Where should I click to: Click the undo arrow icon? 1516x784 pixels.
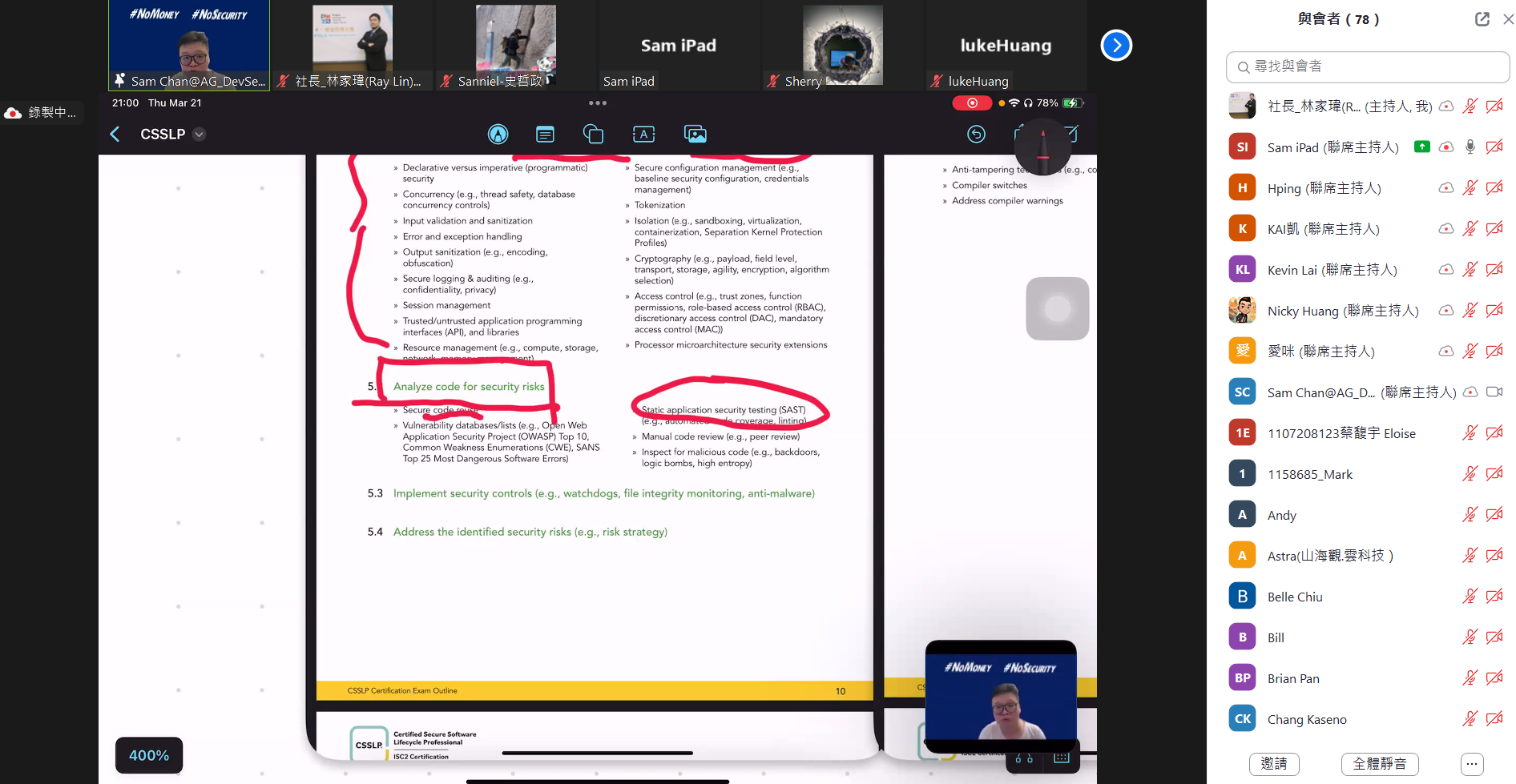pyautogui.click(x=976, y=135)
